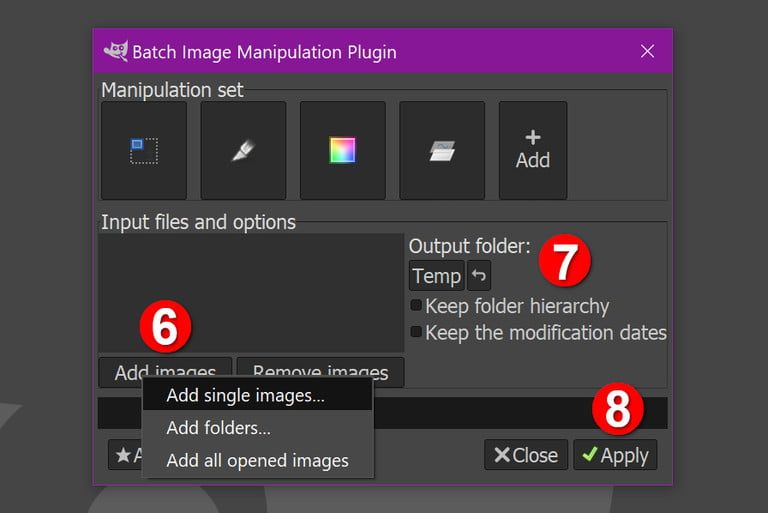768x513 pixels.
Task: Click the GIMP Wilber icon in title bar
Action: (116, 51)
